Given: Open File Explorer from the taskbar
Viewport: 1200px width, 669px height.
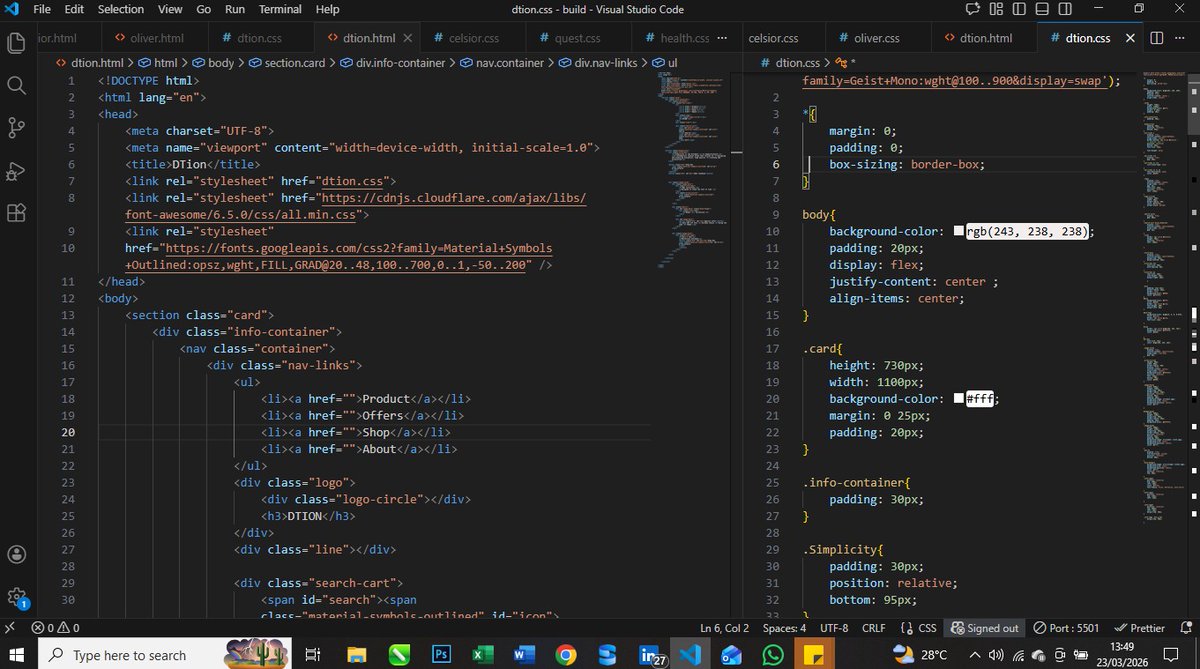Looking at the screenshot, I should click(x=357, y=655).
